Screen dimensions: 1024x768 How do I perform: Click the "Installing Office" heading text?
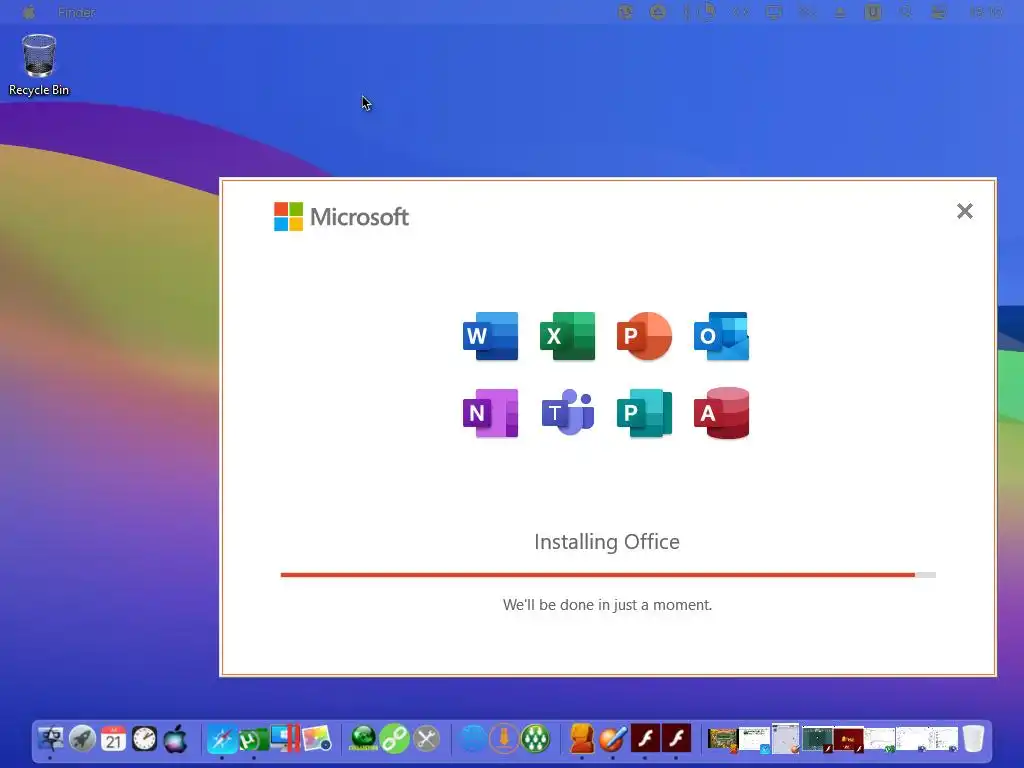607,541
